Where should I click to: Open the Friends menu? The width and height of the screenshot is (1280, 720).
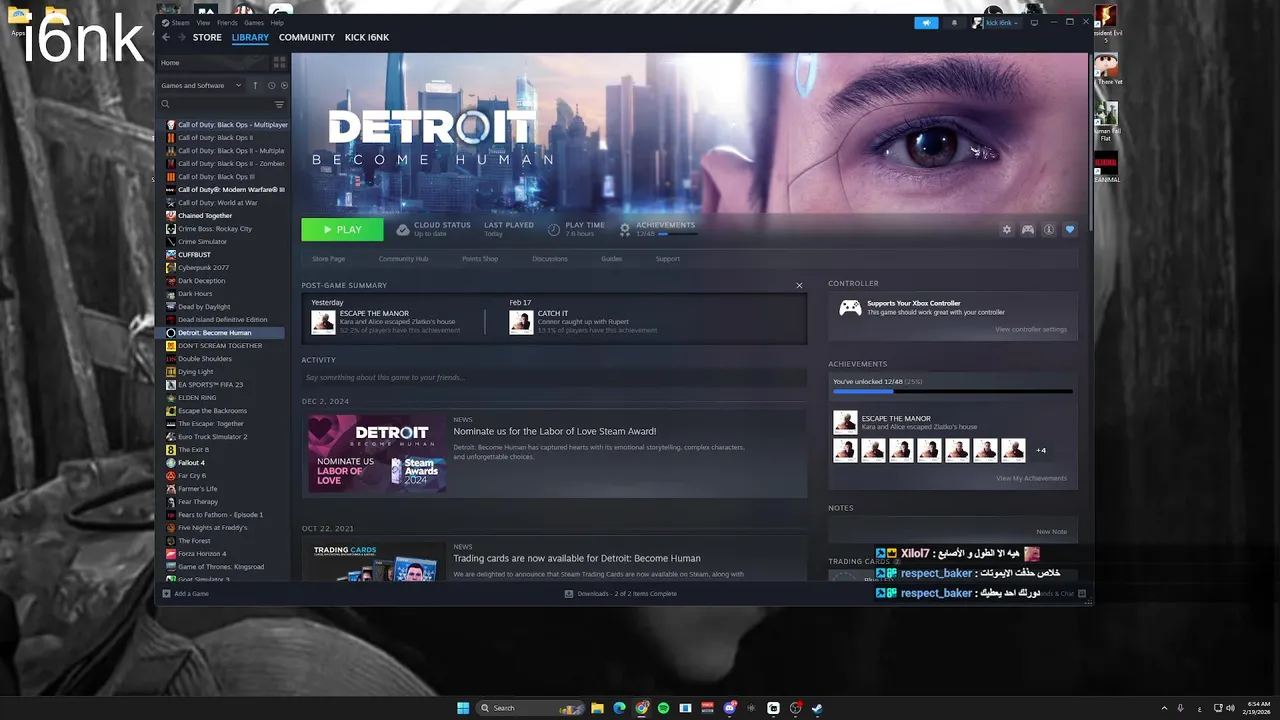pos(227,22)
